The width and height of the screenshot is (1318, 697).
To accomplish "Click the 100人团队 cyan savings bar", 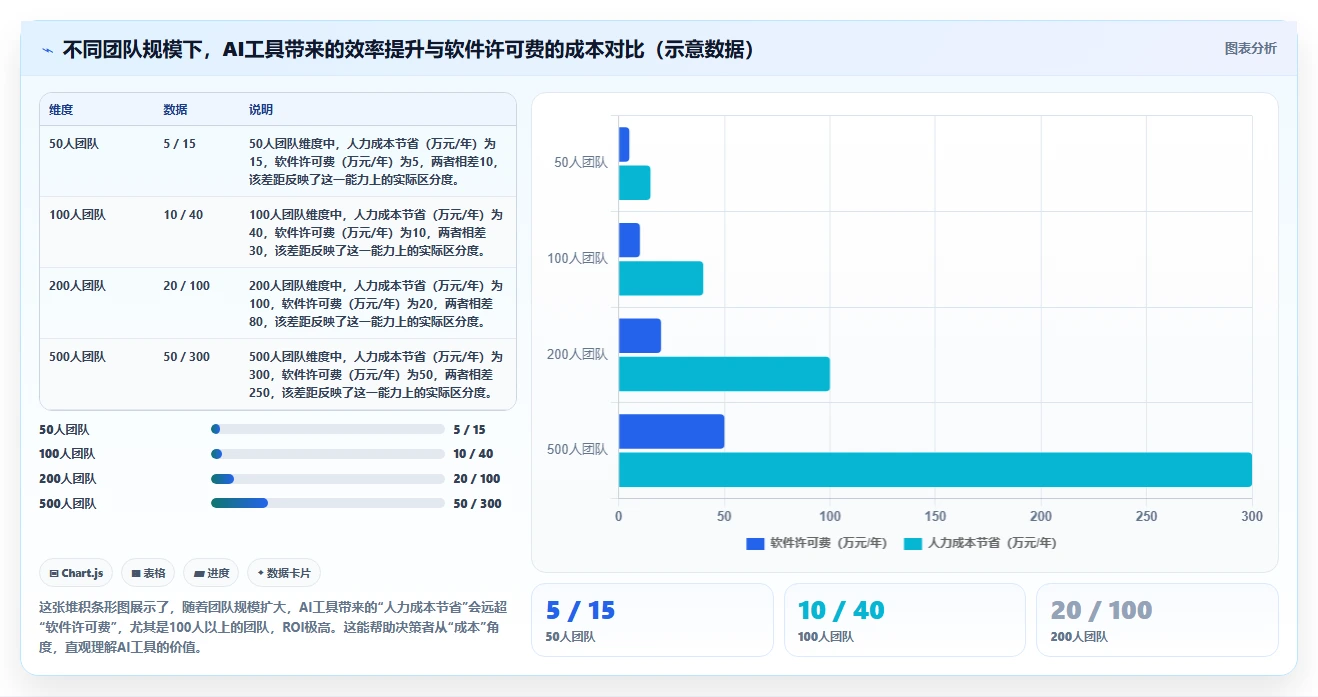I will point(661,278).
